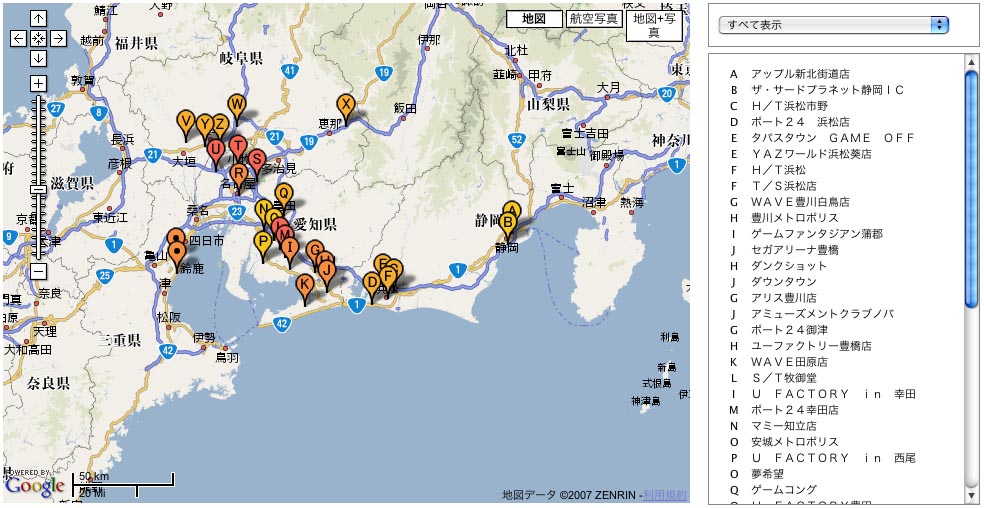
Task: Switch to 地図+写真 hybrid view
Action: (653, 26)
